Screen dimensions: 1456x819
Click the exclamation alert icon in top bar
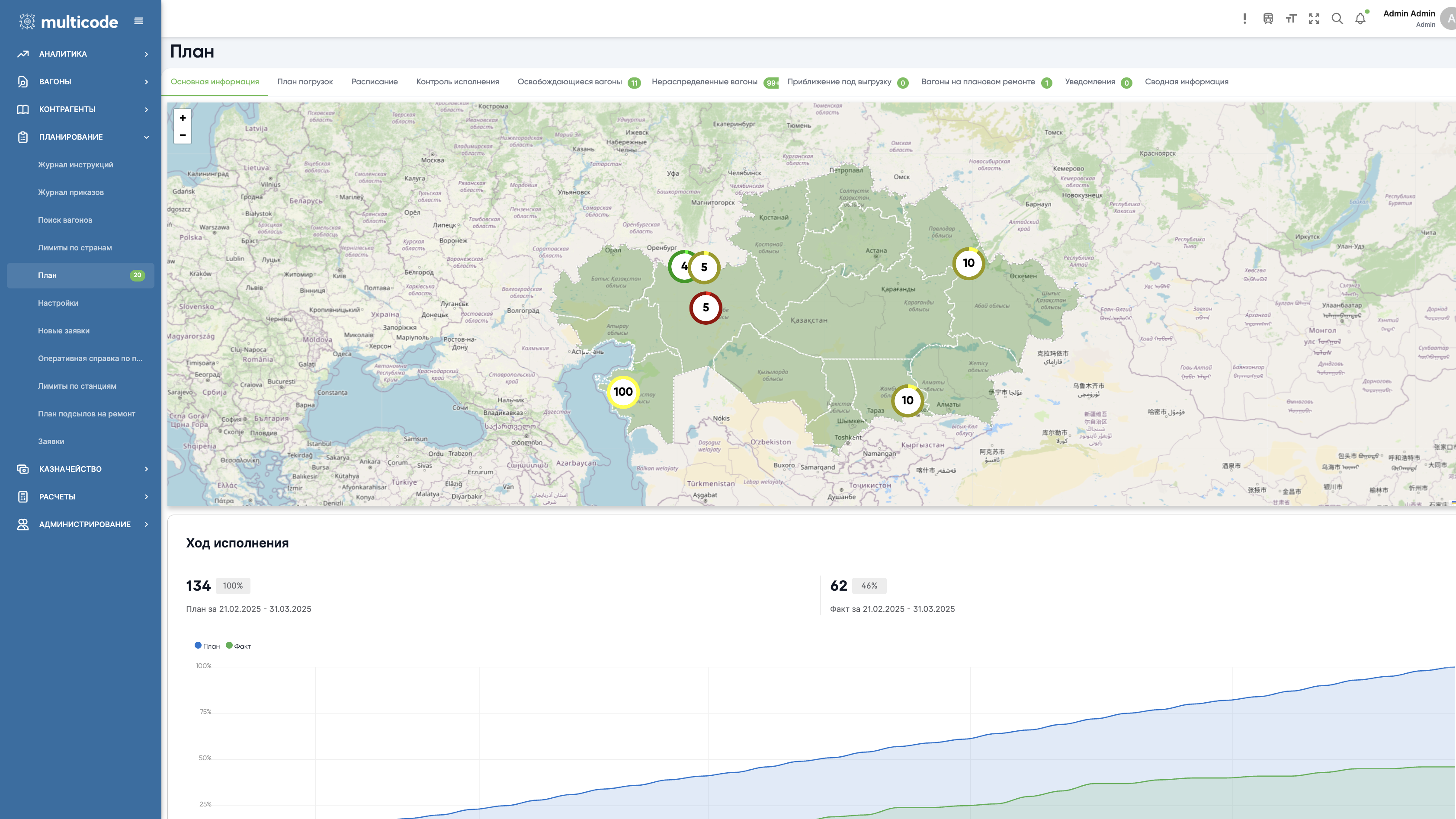point(1244,19)
